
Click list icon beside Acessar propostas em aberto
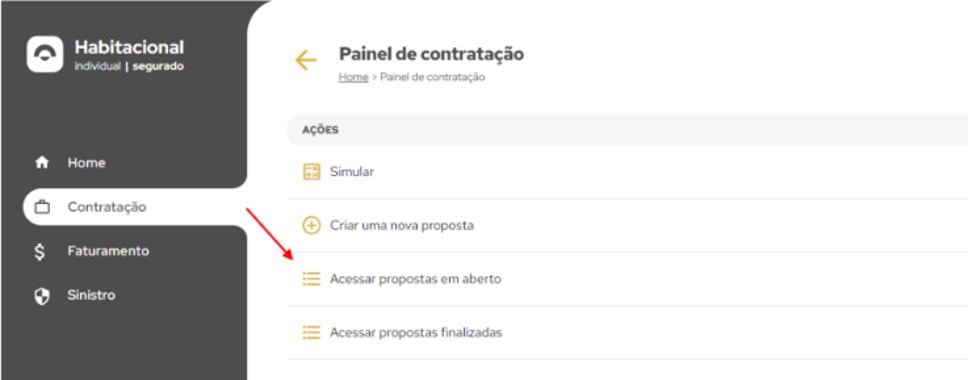point(311,279)
